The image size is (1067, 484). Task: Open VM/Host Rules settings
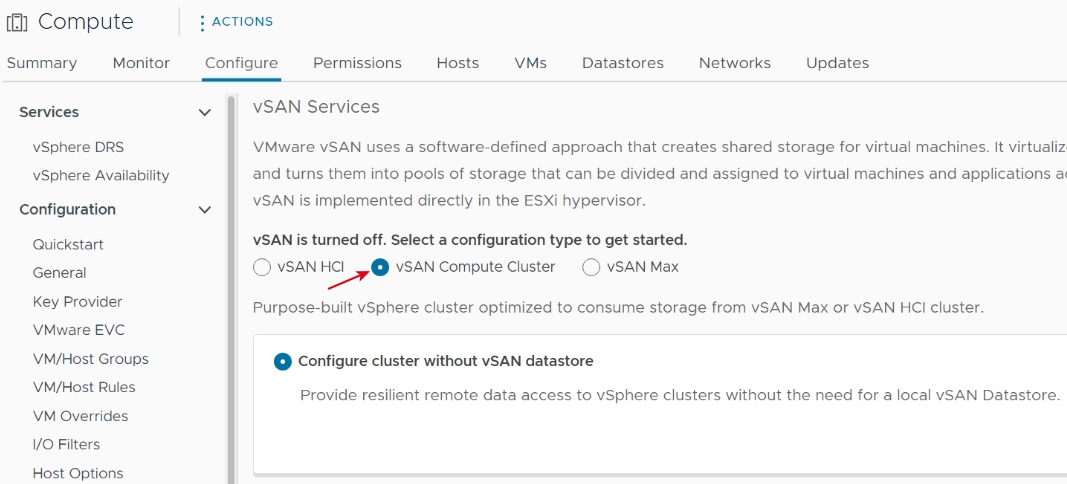click(x=84, y=387)
